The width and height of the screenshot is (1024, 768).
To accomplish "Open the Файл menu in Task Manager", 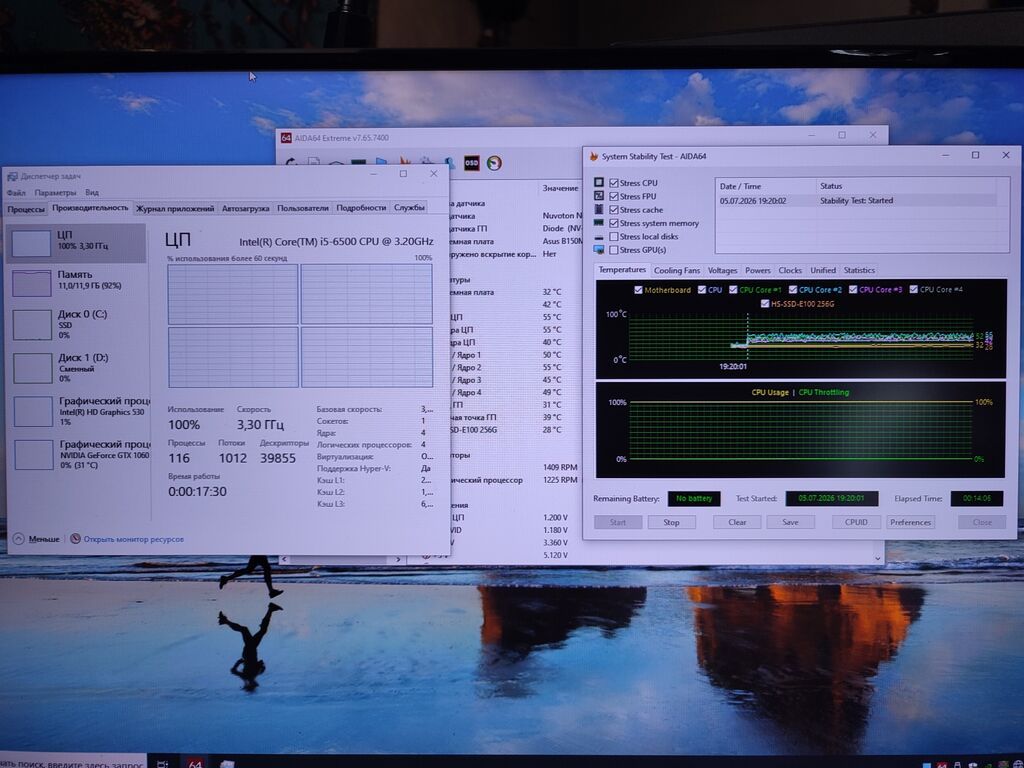I will click(x=16, y=193).
